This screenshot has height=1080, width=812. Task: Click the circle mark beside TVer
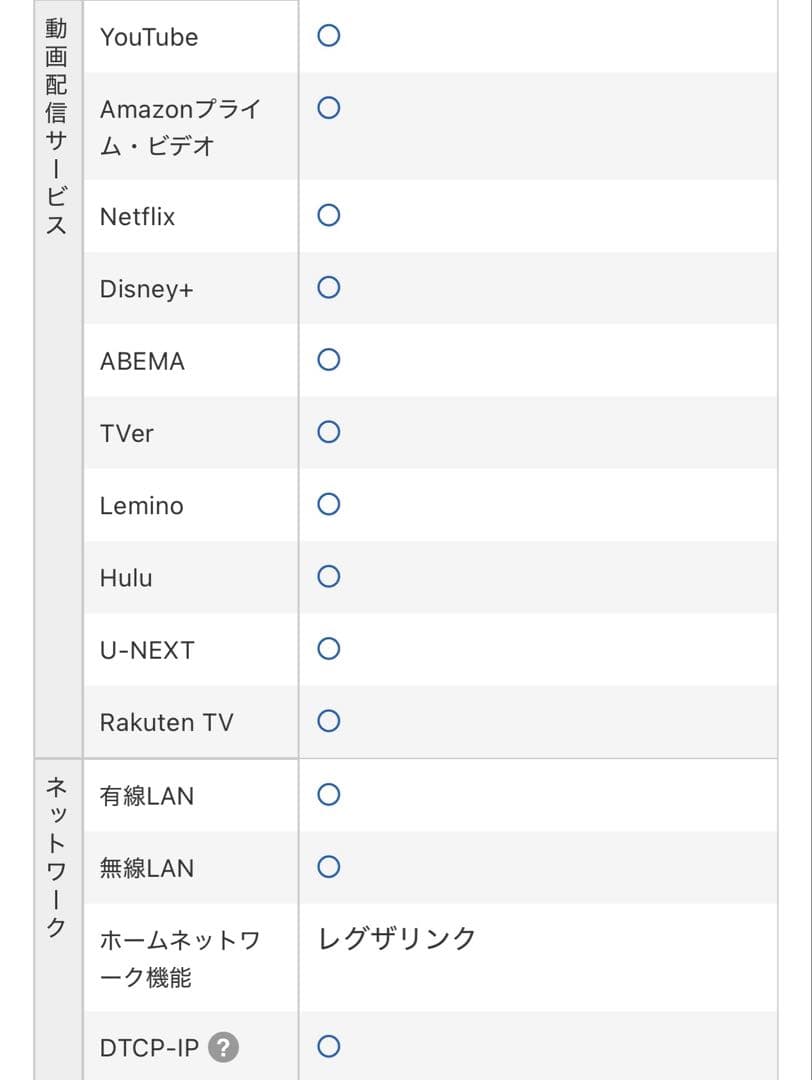328,432
